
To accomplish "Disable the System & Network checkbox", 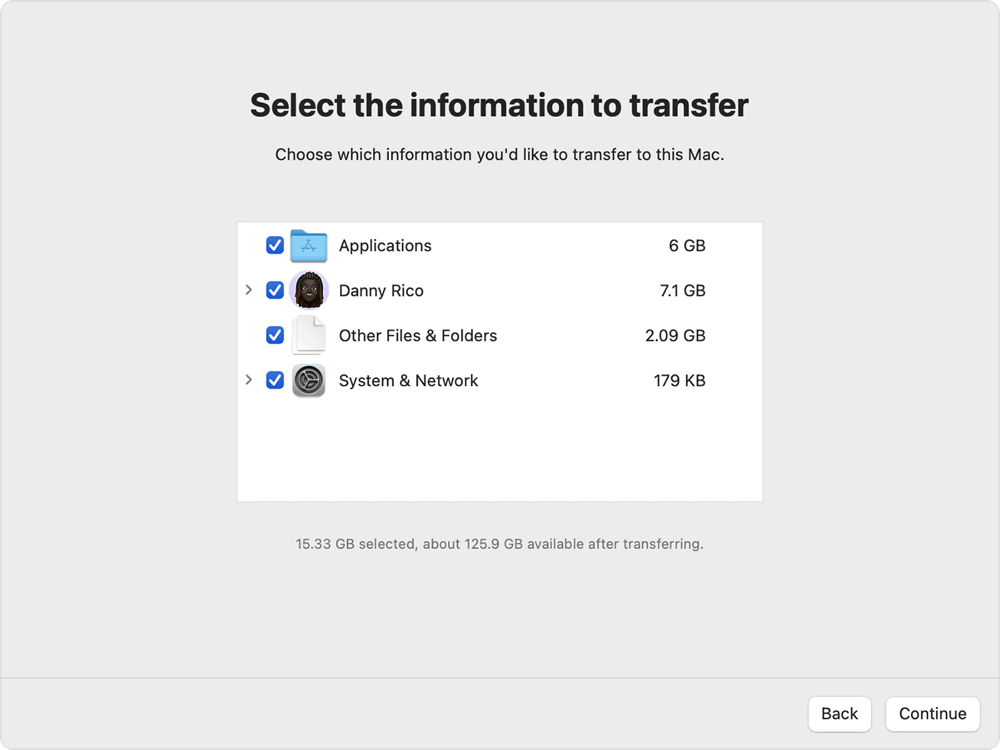I will point(273,380).
